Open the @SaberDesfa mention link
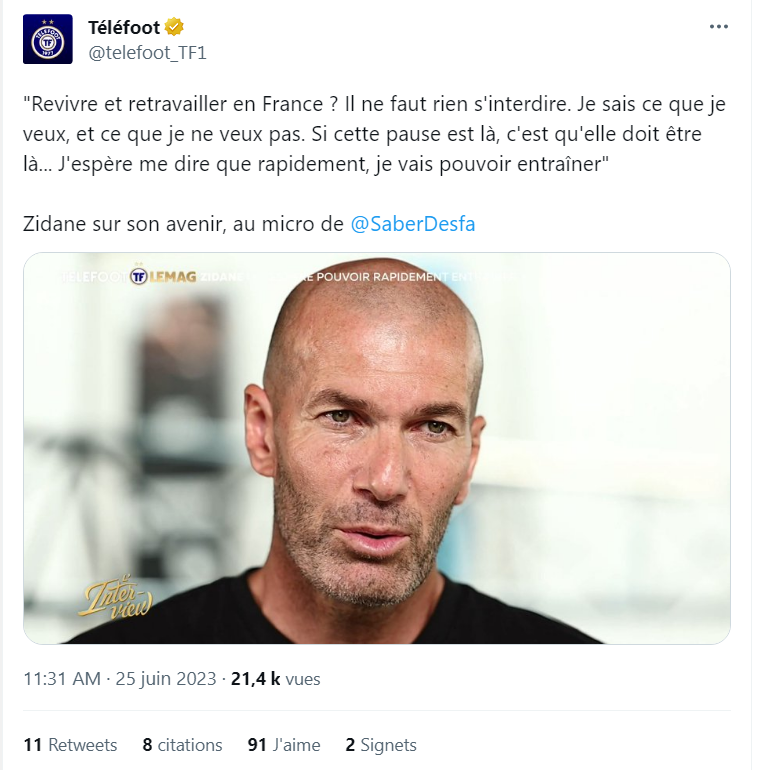 click(413, 224)
